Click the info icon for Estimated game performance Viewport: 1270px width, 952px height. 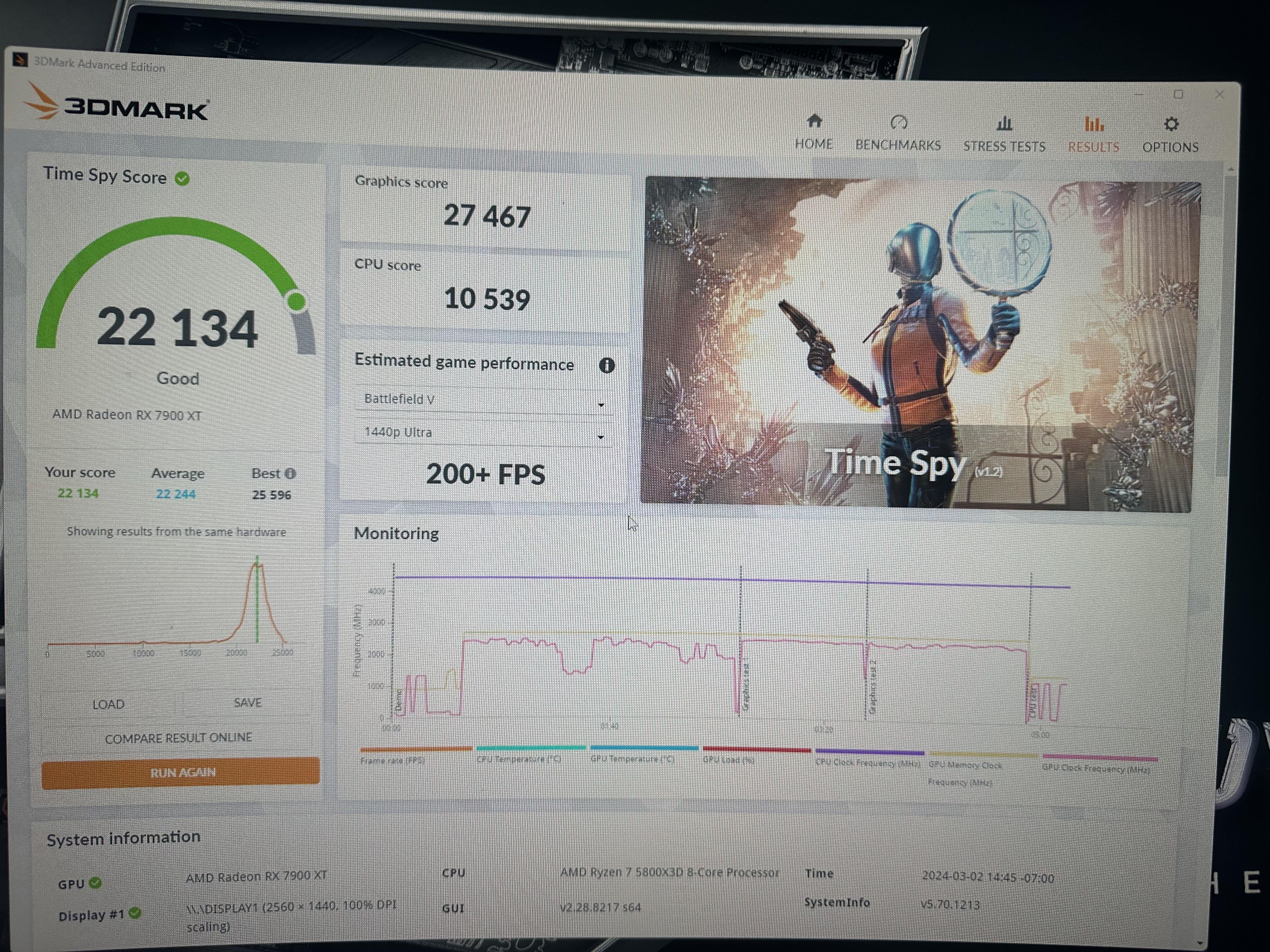pos(607,365)
